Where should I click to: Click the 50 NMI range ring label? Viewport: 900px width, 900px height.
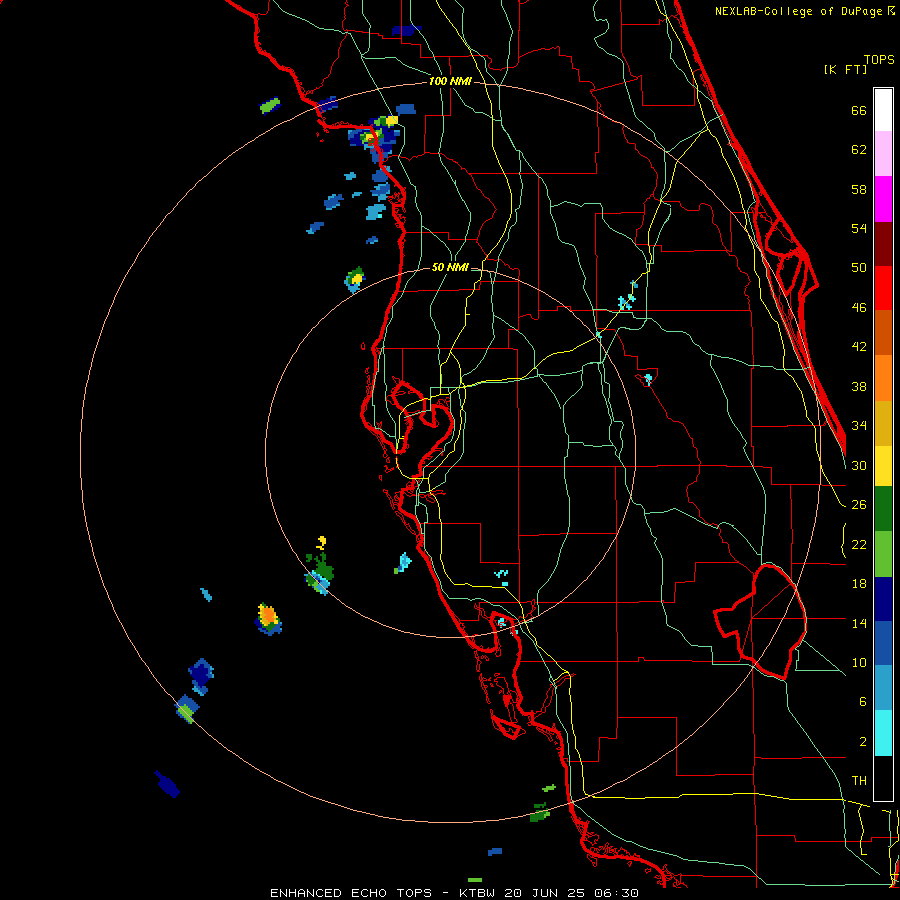click(450, 267)
